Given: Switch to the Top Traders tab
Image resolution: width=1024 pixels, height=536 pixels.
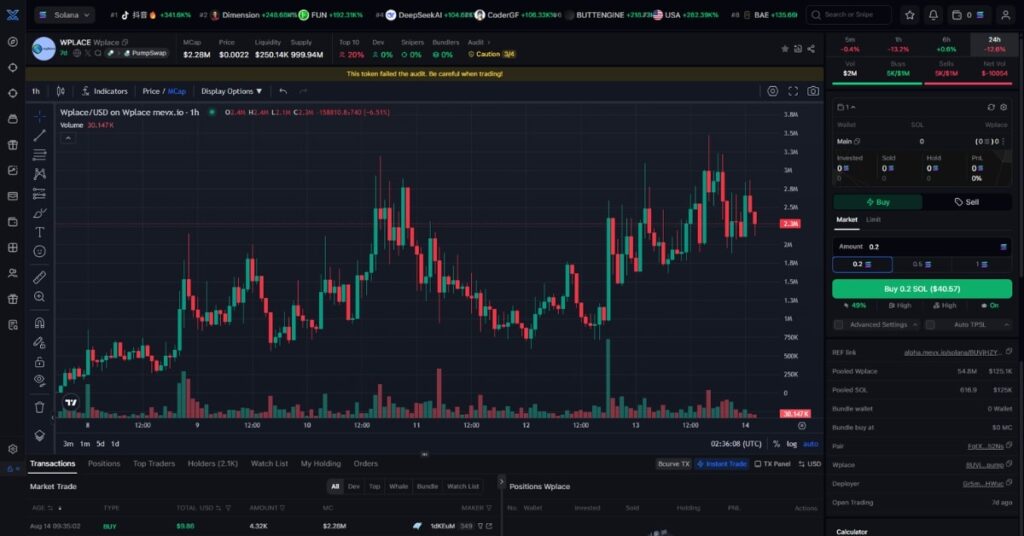Looking at the screenshot, I should pos(154,464).
